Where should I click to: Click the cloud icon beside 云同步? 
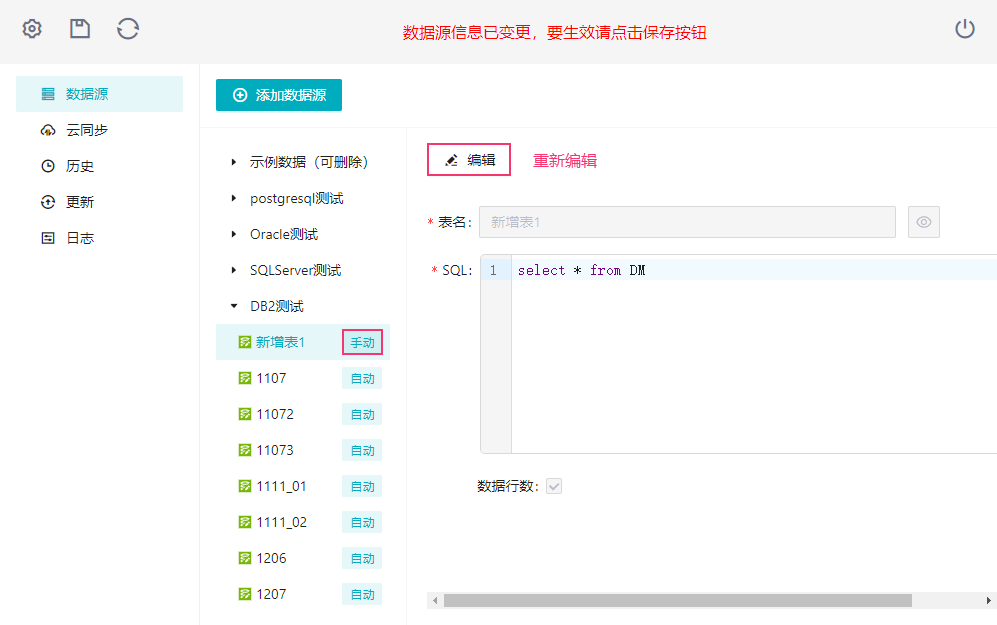[48, 130]
